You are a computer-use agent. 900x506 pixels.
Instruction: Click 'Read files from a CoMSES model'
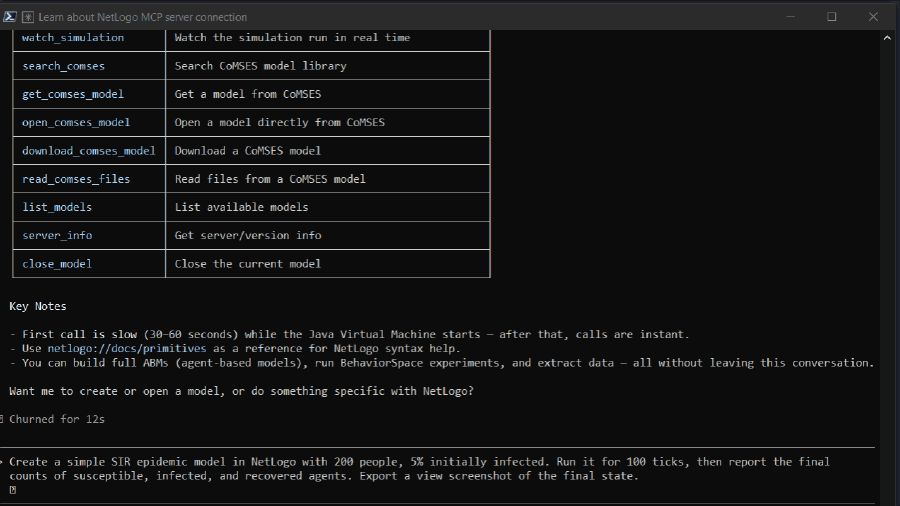(x=270, y=179)
